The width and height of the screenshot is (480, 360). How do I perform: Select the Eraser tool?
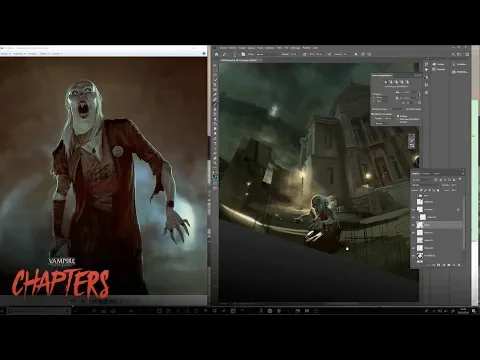click(x=215, y=118)
